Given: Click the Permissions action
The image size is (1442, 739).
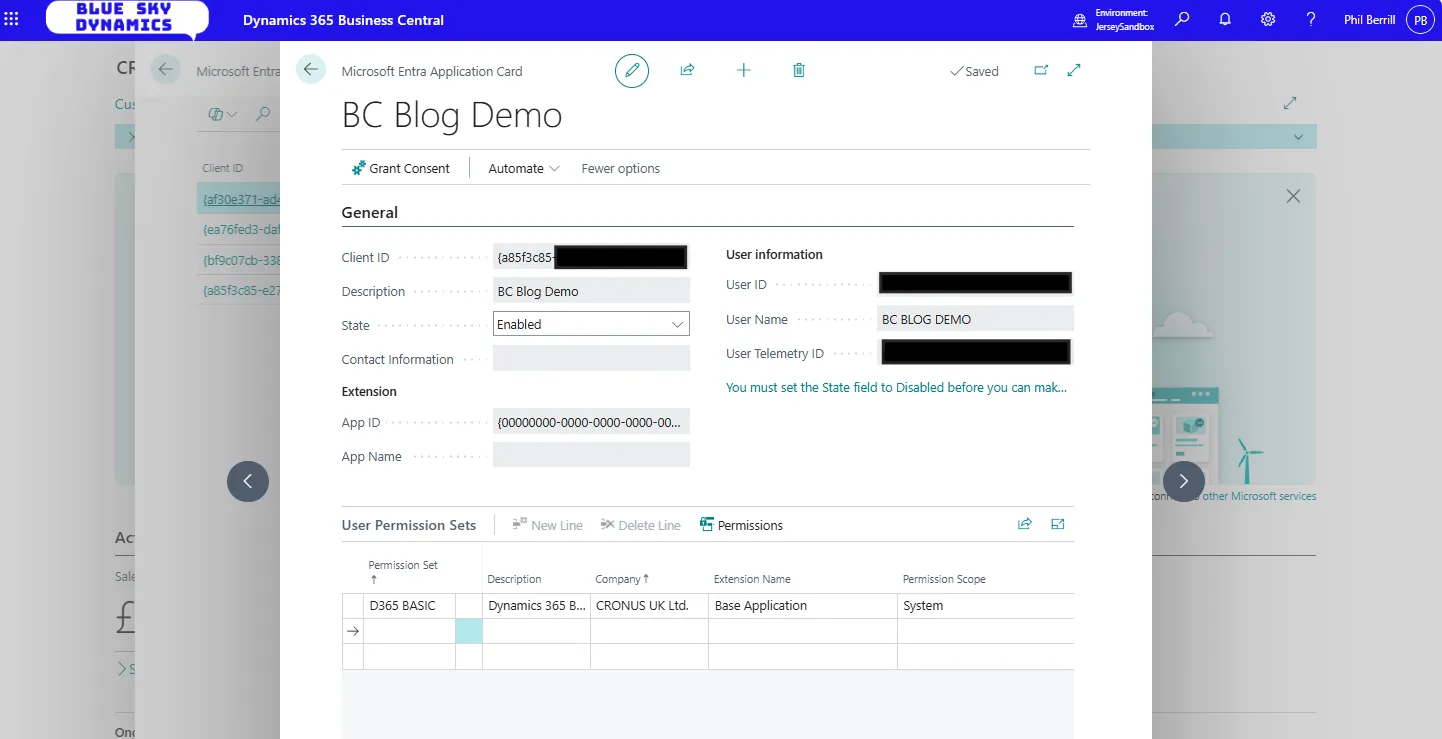Looking at the screenshot, I should tap(741, 525).
